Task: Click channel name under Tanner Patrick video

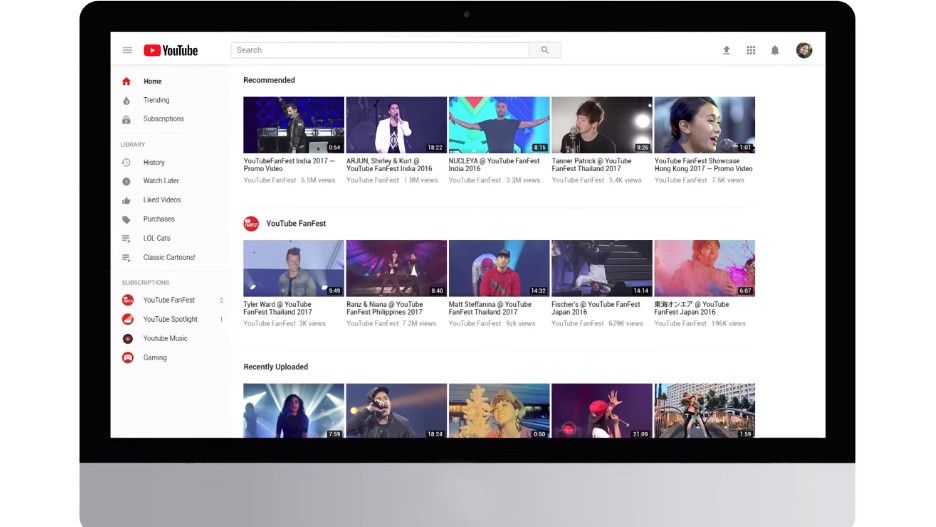Action: pos(578,180)
